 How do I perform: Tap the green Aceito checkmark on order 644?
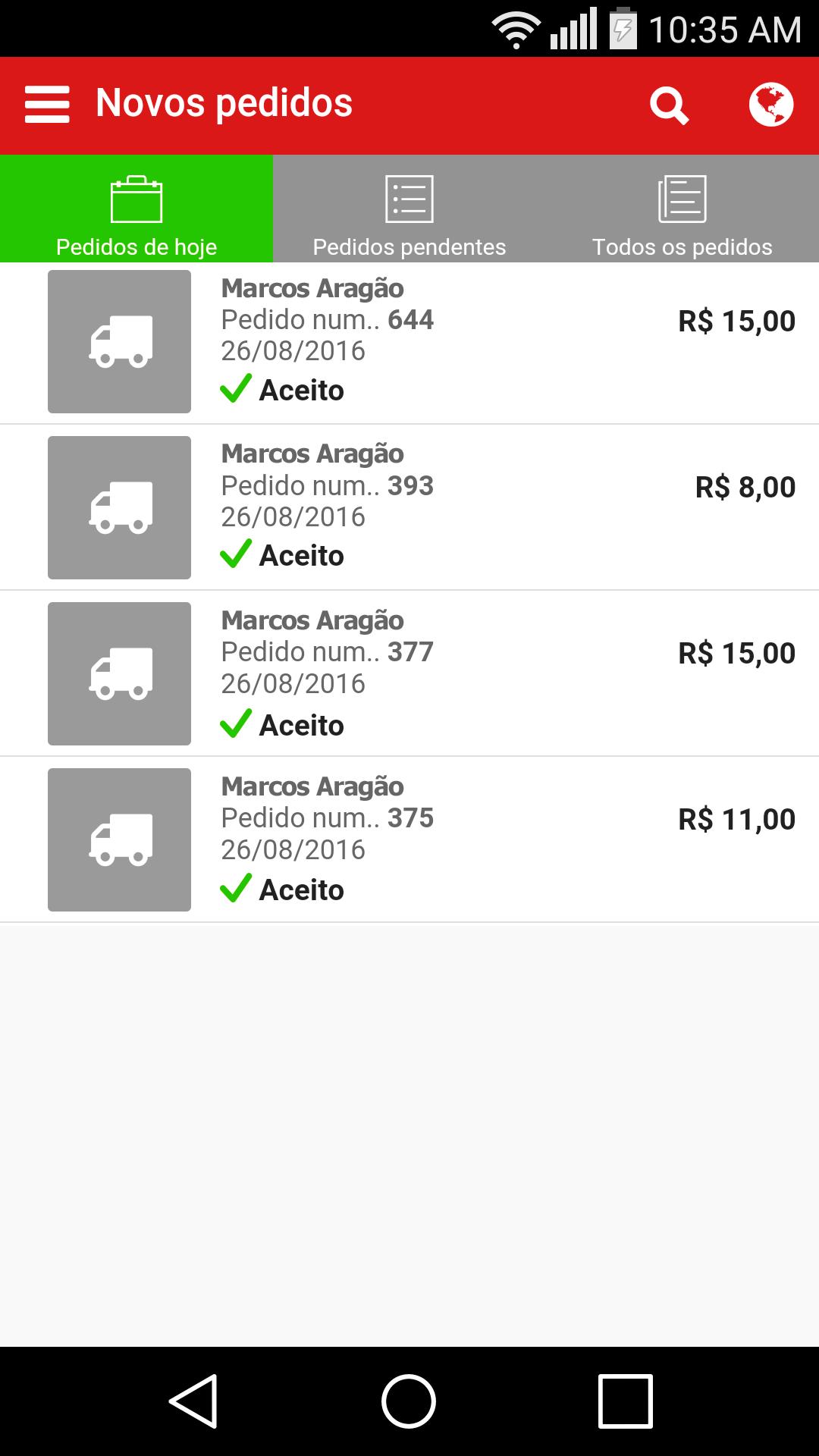pos(236,389)
